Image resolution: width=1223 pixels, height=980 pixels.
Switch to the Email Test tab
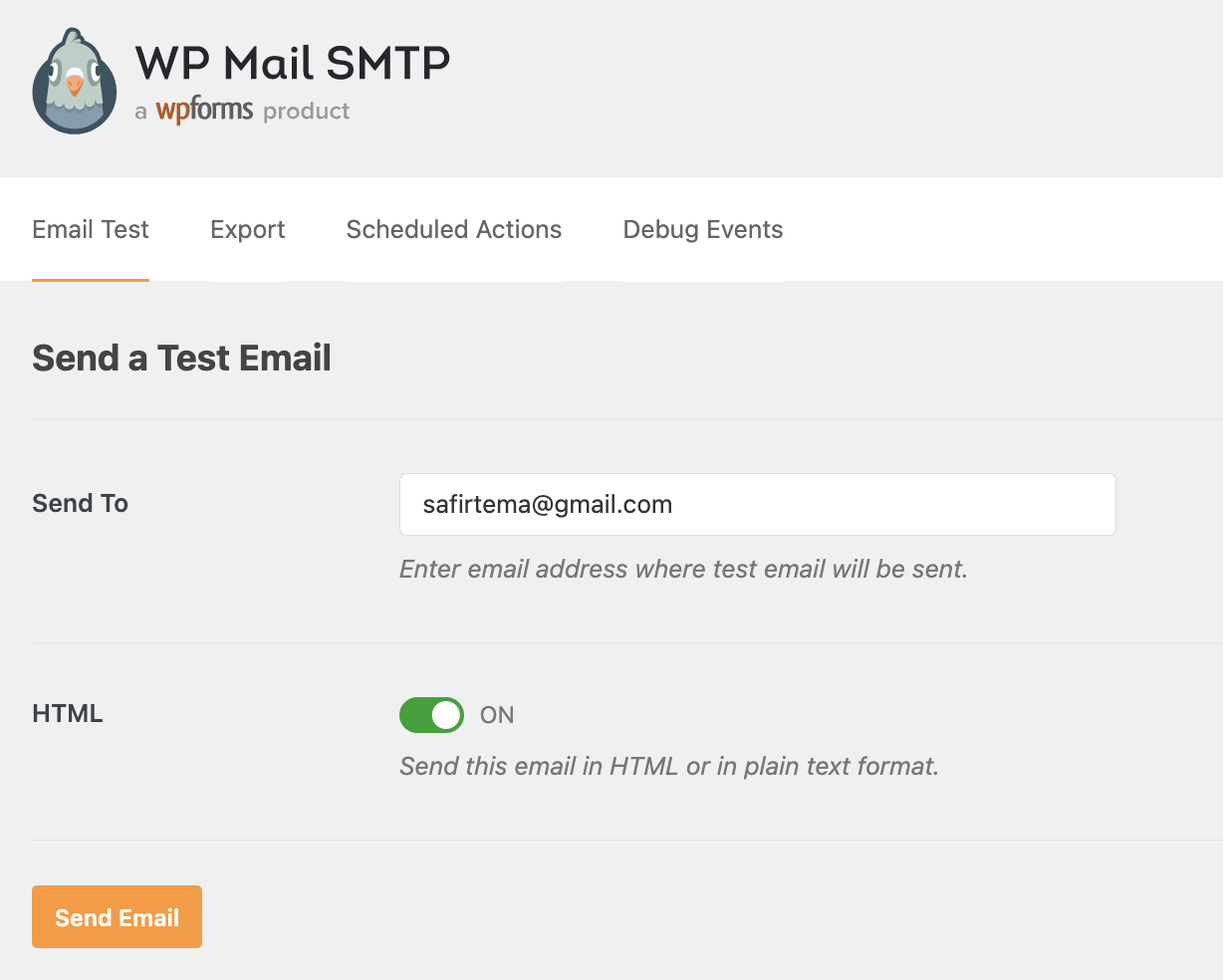click(x=91, y=230)
